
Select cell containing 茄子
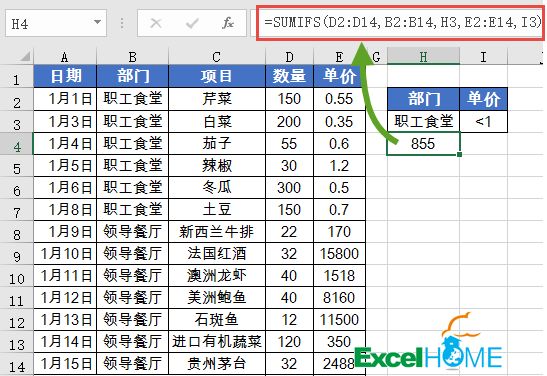tap(217, 143)
